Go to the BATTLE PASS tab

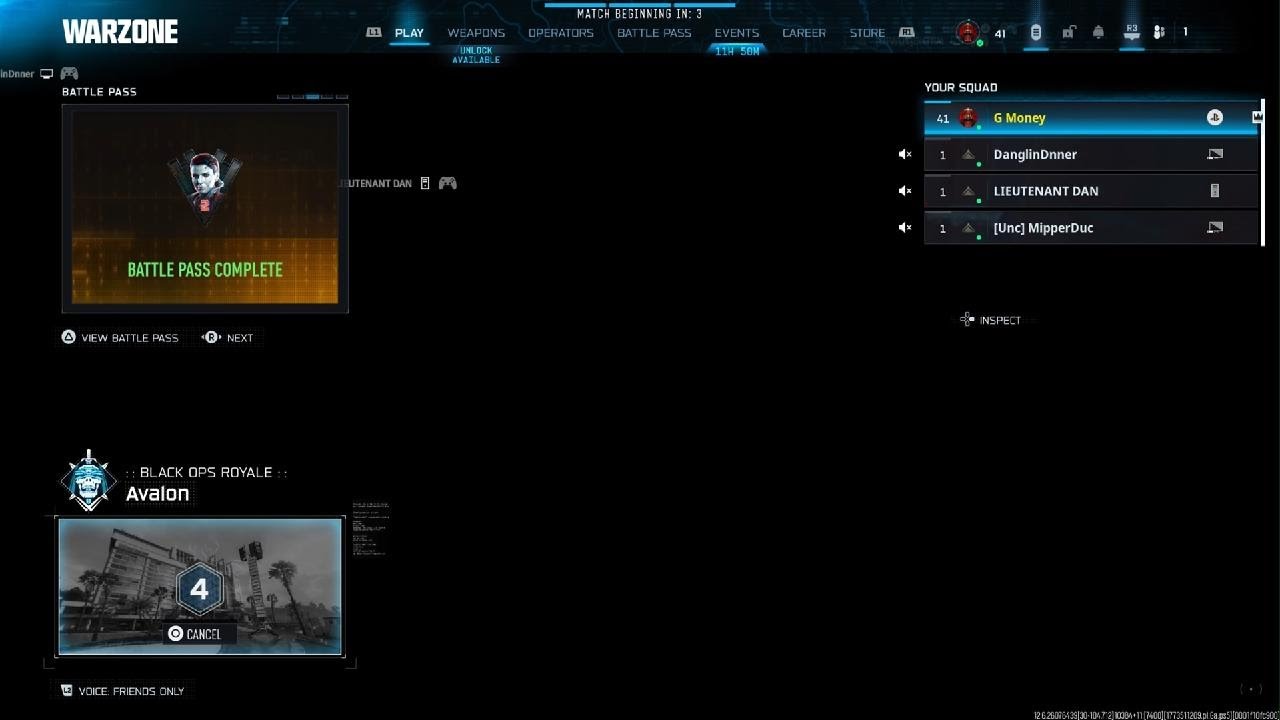tap(654, 33)
